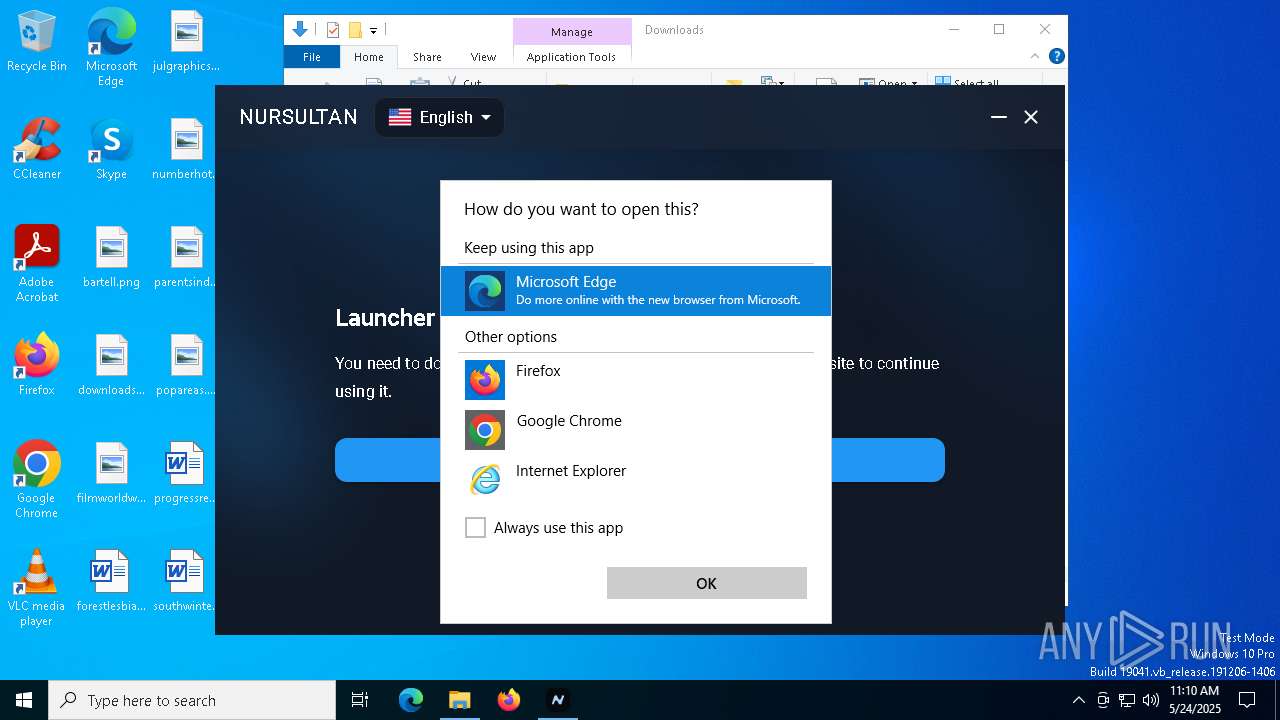Open the Application Tools tab in Explorer
Viewport: 1280px width, 720px height.
click(571, 57)
